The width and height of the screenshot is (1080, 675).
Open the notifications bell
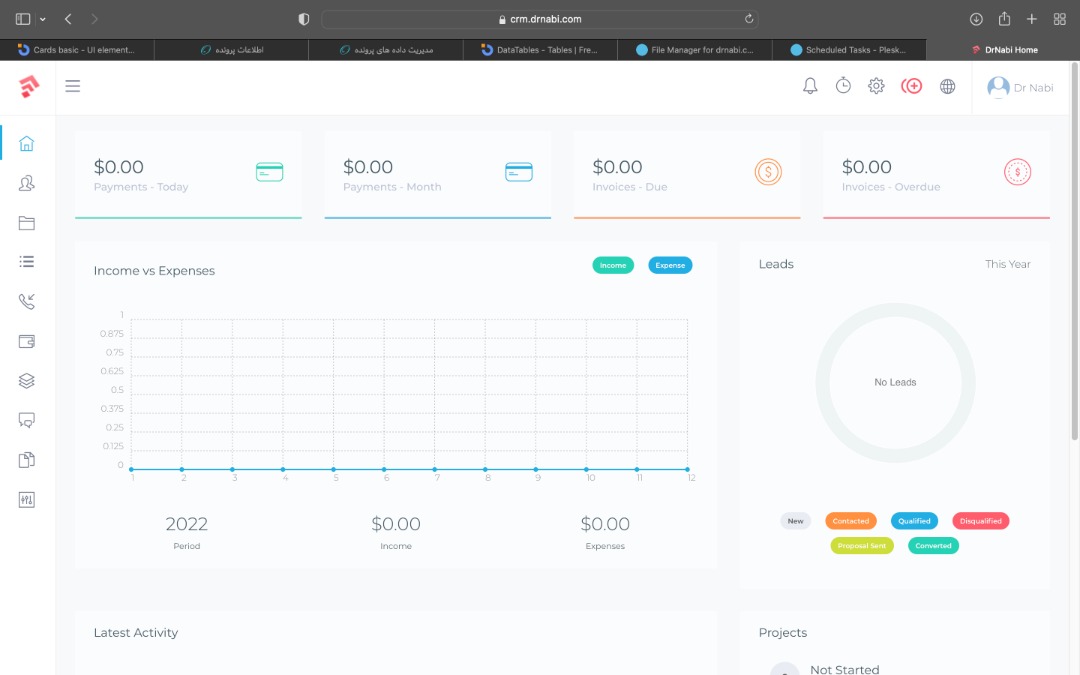coord(810,86)
